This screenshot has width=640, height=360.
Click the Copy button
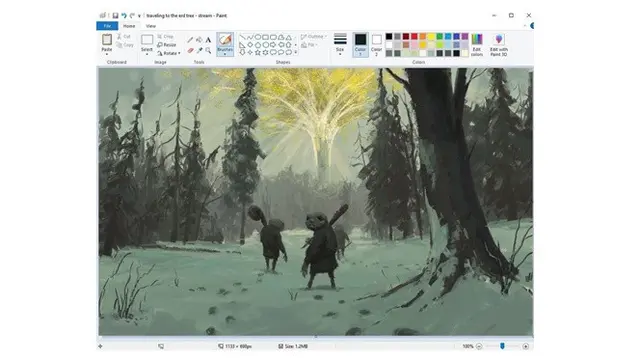tap(125, 45)
